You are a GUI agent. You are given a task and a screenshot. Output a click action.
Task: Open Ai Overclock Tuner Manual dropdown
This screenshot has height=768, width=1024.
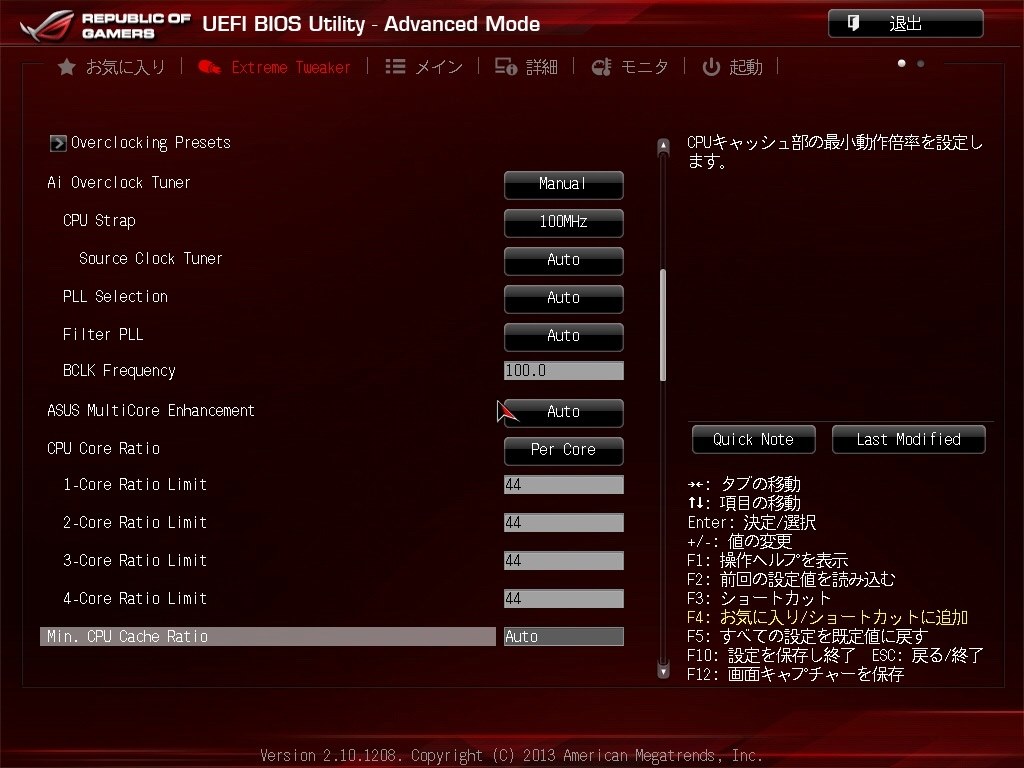point(564,185)
